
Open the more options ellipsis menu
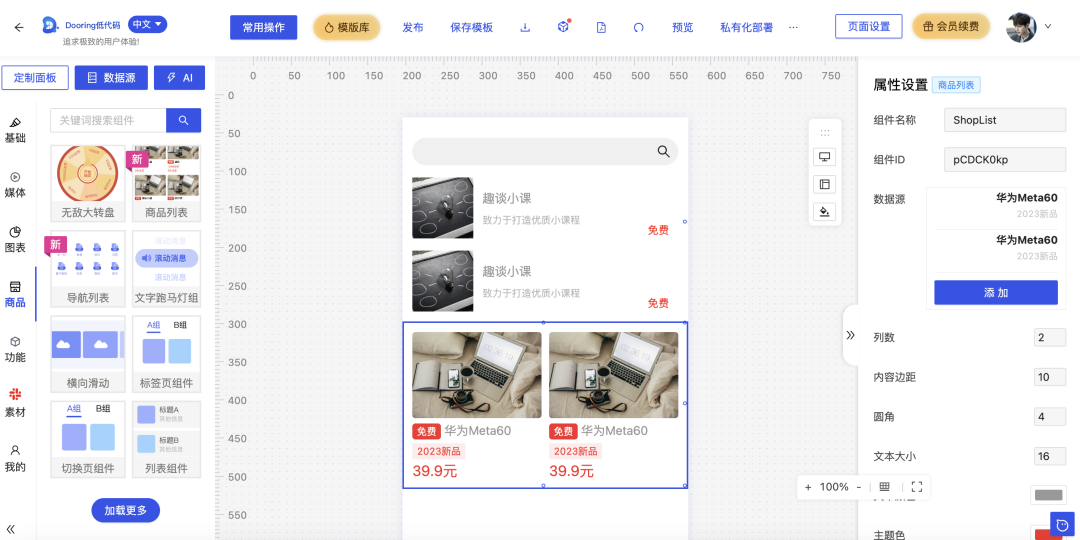[793, 28]
